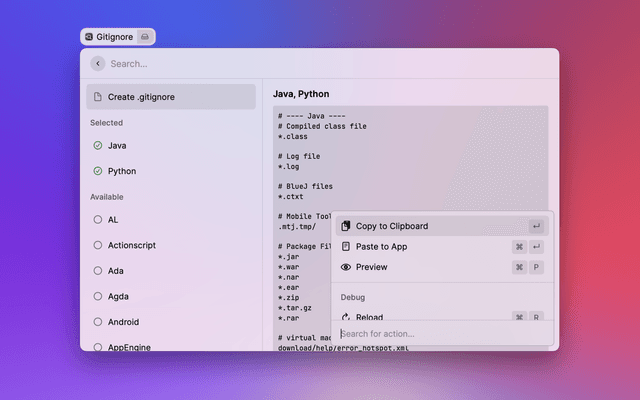
Task: Click the back arrow button
Action: coord(97,63)
